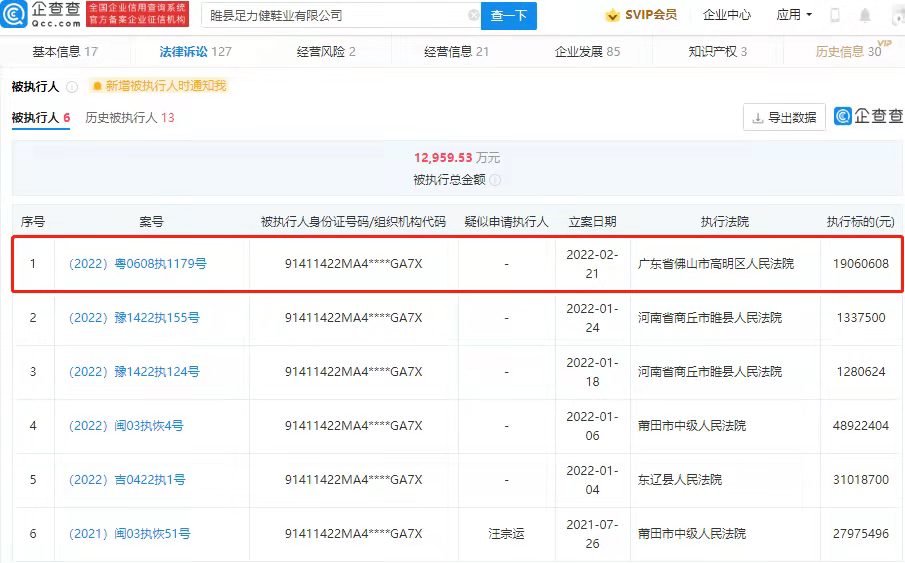Open case (2022)粤0608执1179号
Viewport: 905px width, 563px height.
137,264
